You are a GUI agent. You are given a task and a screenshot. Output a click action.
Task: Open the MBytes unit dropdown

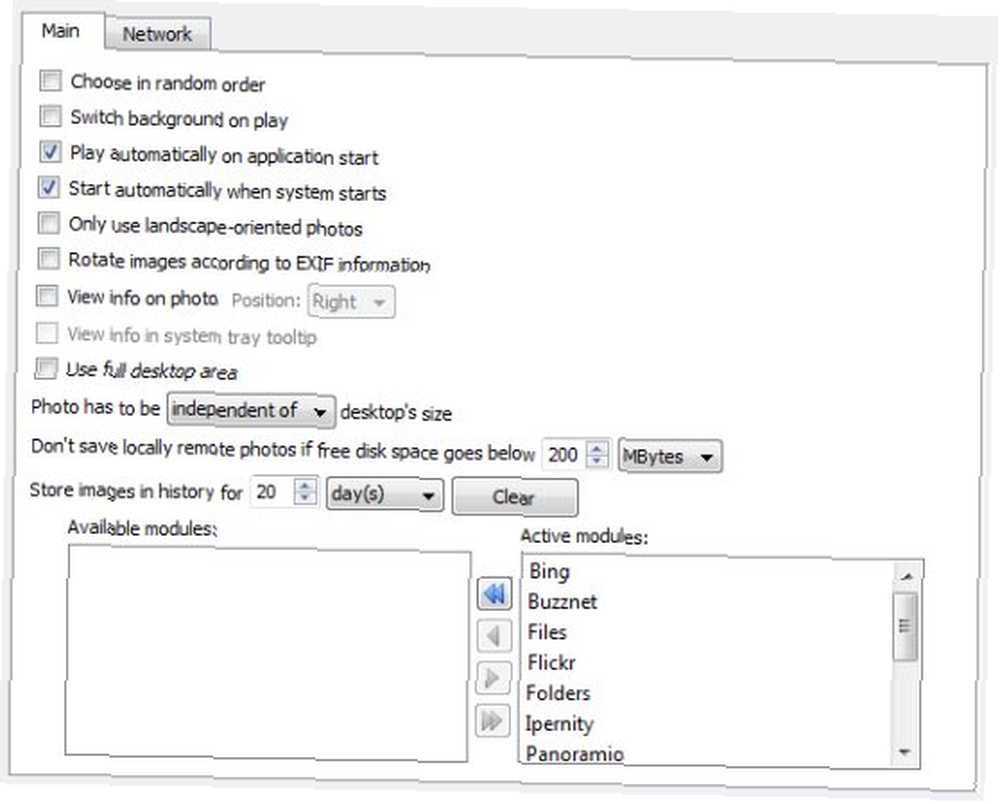point(670,457)
